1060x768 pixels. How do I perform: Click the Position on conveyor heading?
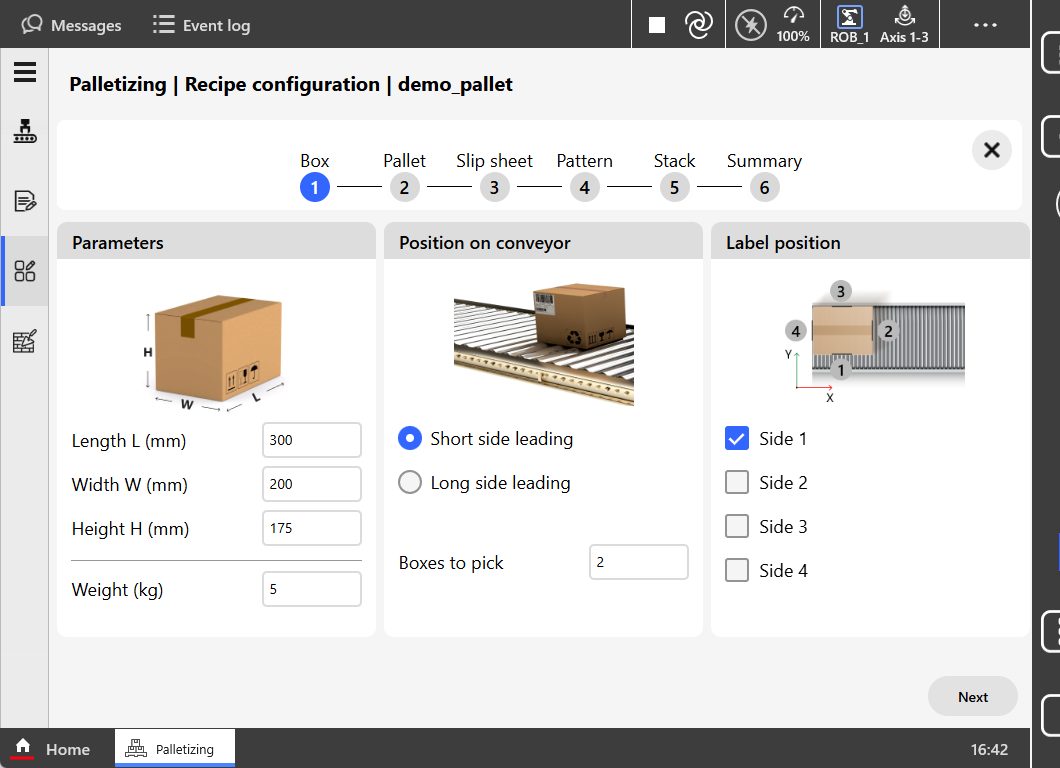[x=485, y=243]
